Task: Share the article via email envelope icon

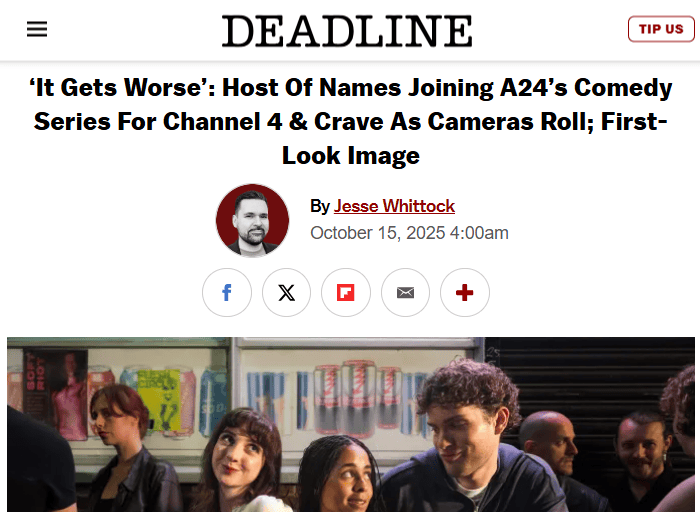Action: click(x=405, y=292)
